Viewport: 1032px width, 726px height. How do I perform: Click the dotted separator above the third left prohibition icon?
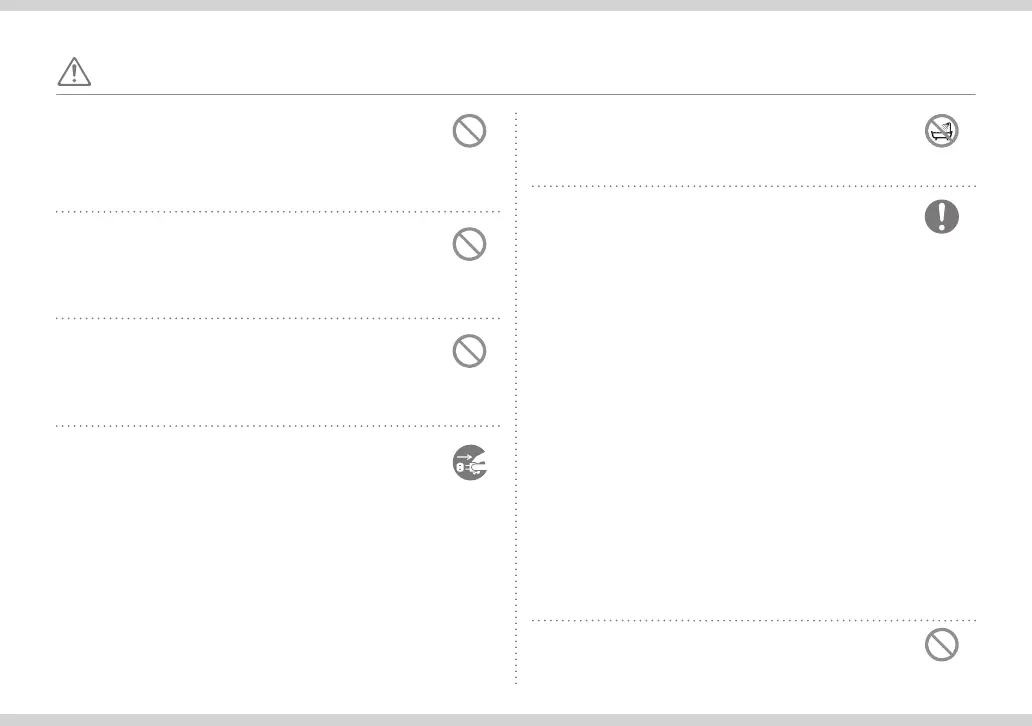click(278, 319)
